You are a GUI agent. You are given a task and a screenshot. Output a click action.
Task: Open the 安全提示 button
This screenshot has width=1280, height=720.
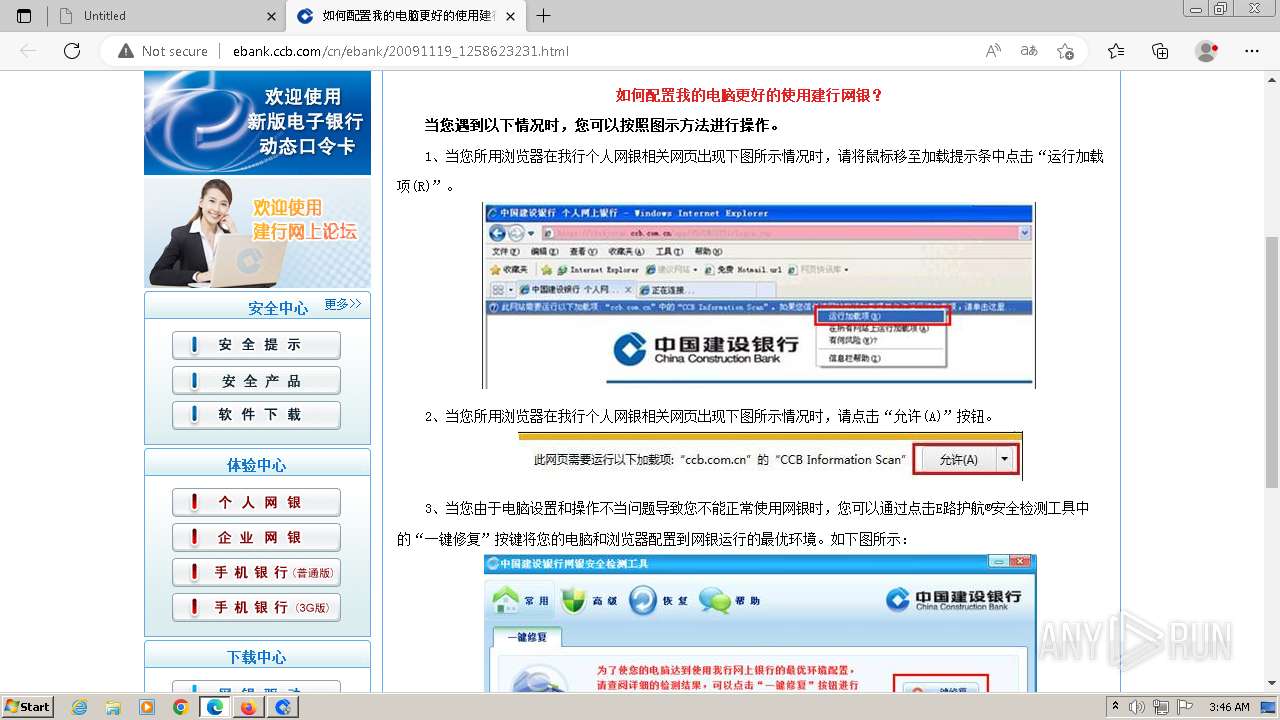256,345
